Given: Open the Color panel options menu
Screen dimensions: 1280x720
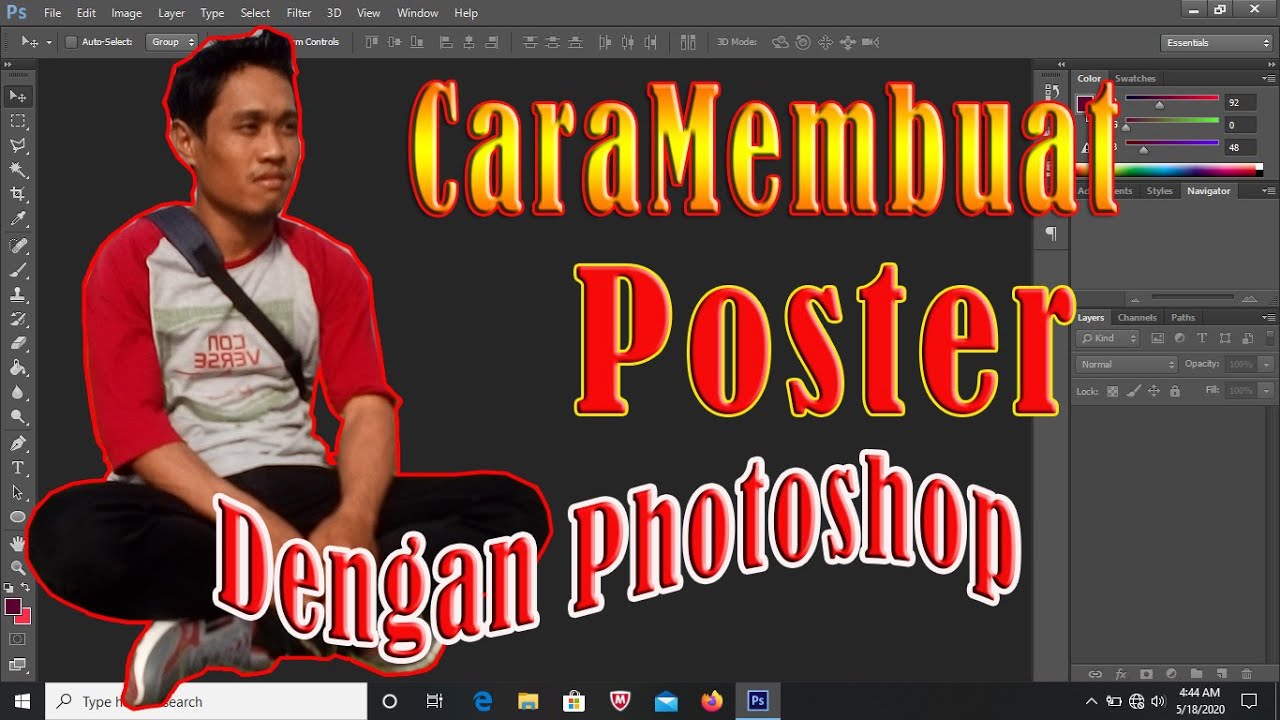Looking at the screenshot, I should click(1269, 78).
